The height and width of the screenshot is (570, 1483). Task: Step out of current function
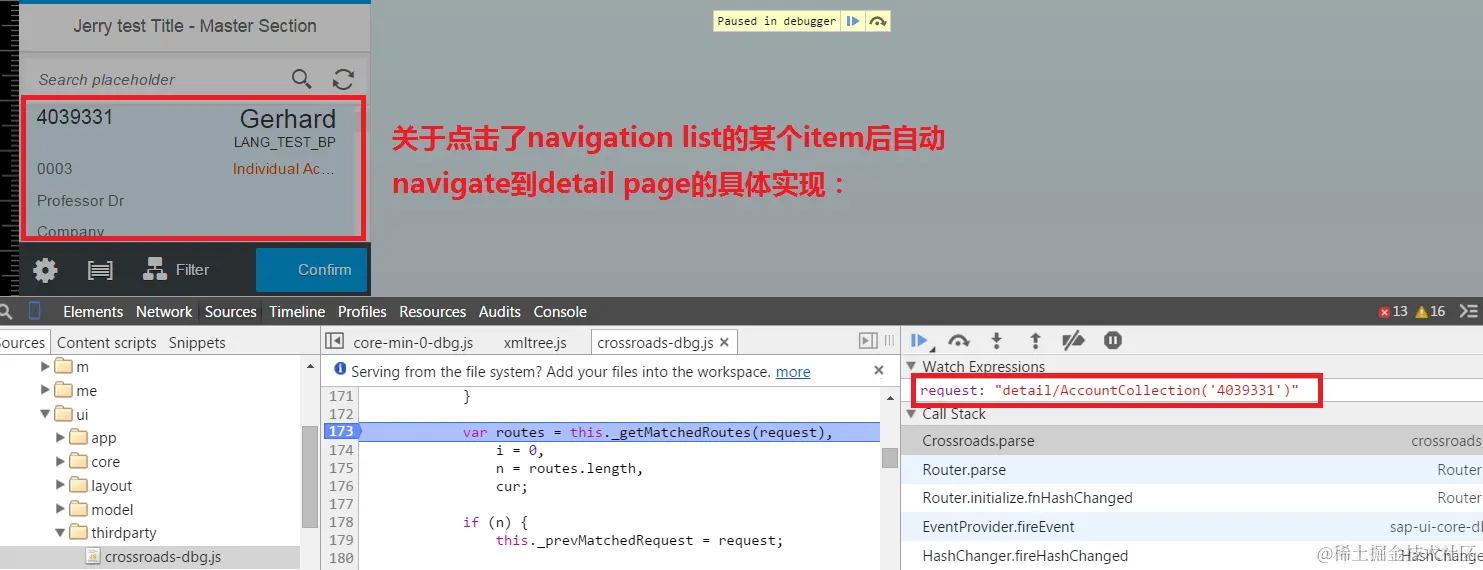(x=1035, y=341)
